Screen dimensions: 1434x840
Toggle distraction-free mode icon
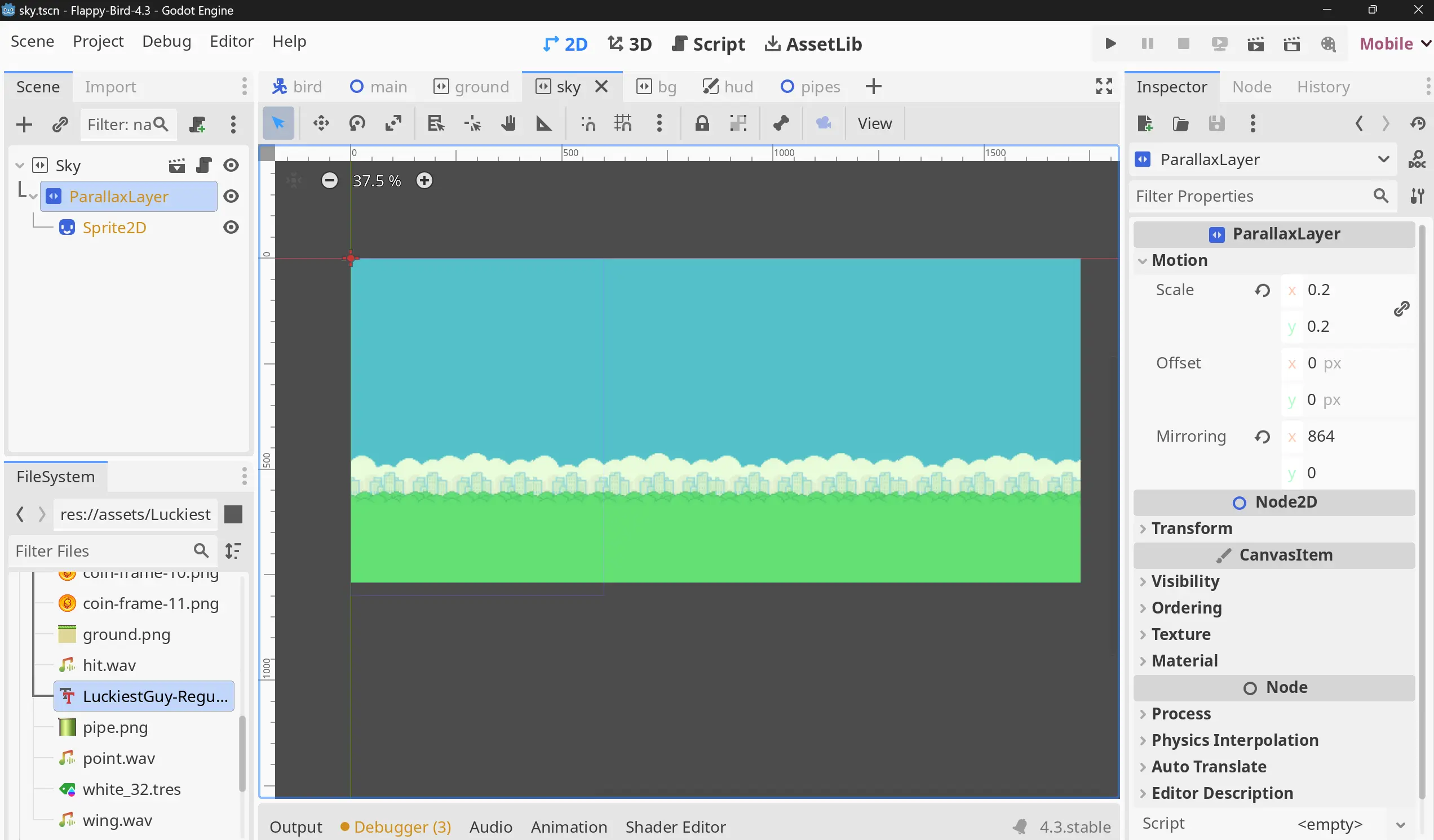click(x=1104, y=86)
